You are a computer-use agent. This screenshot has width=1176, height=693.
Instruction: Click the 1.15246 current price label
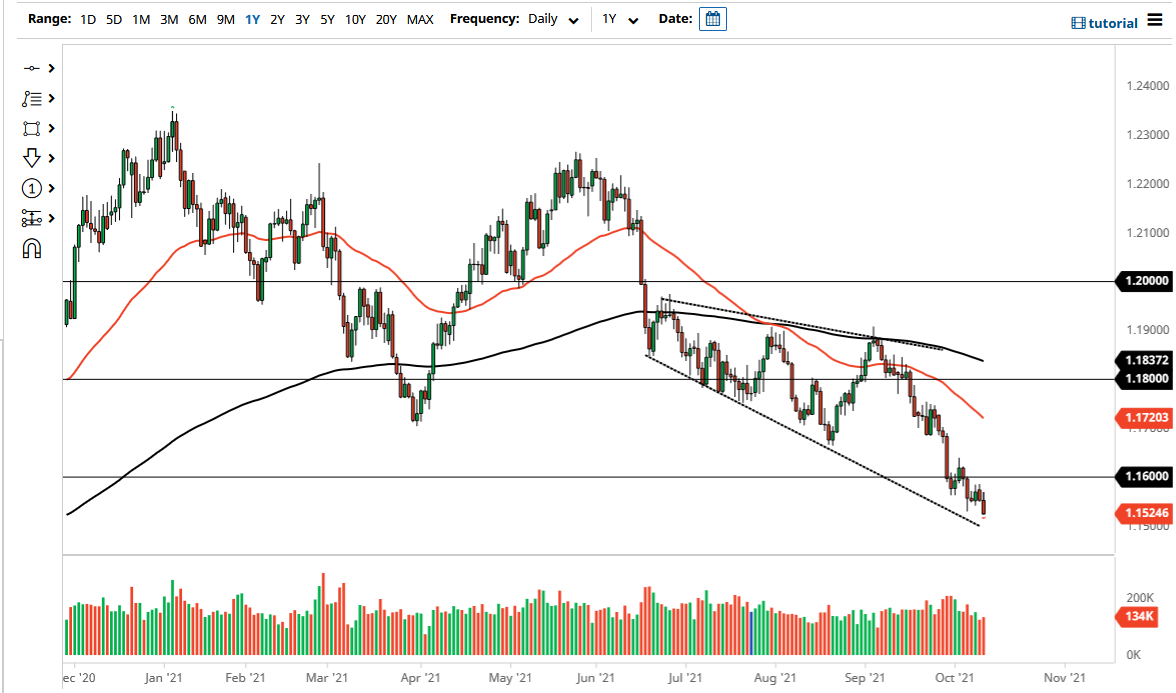pos(1143,513)
